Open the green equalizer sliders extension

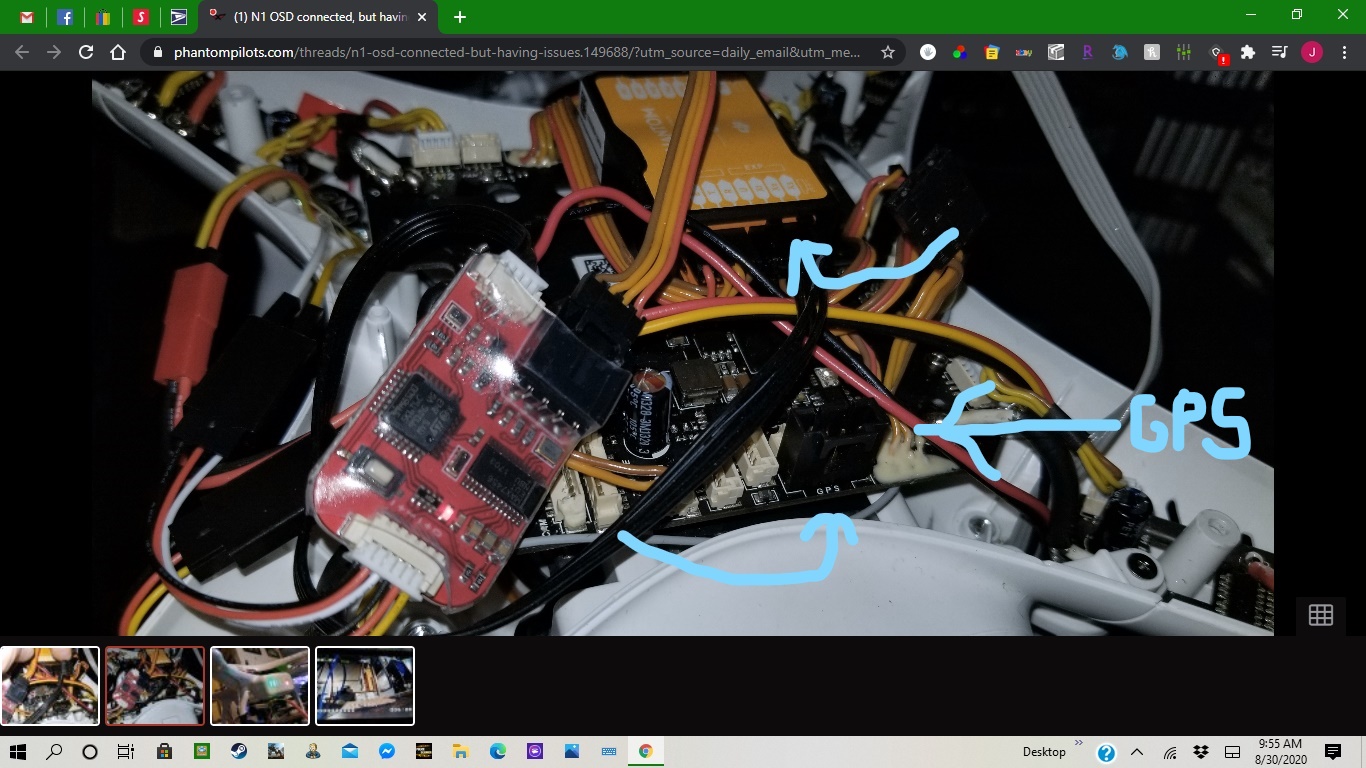tap(1184, 52)
